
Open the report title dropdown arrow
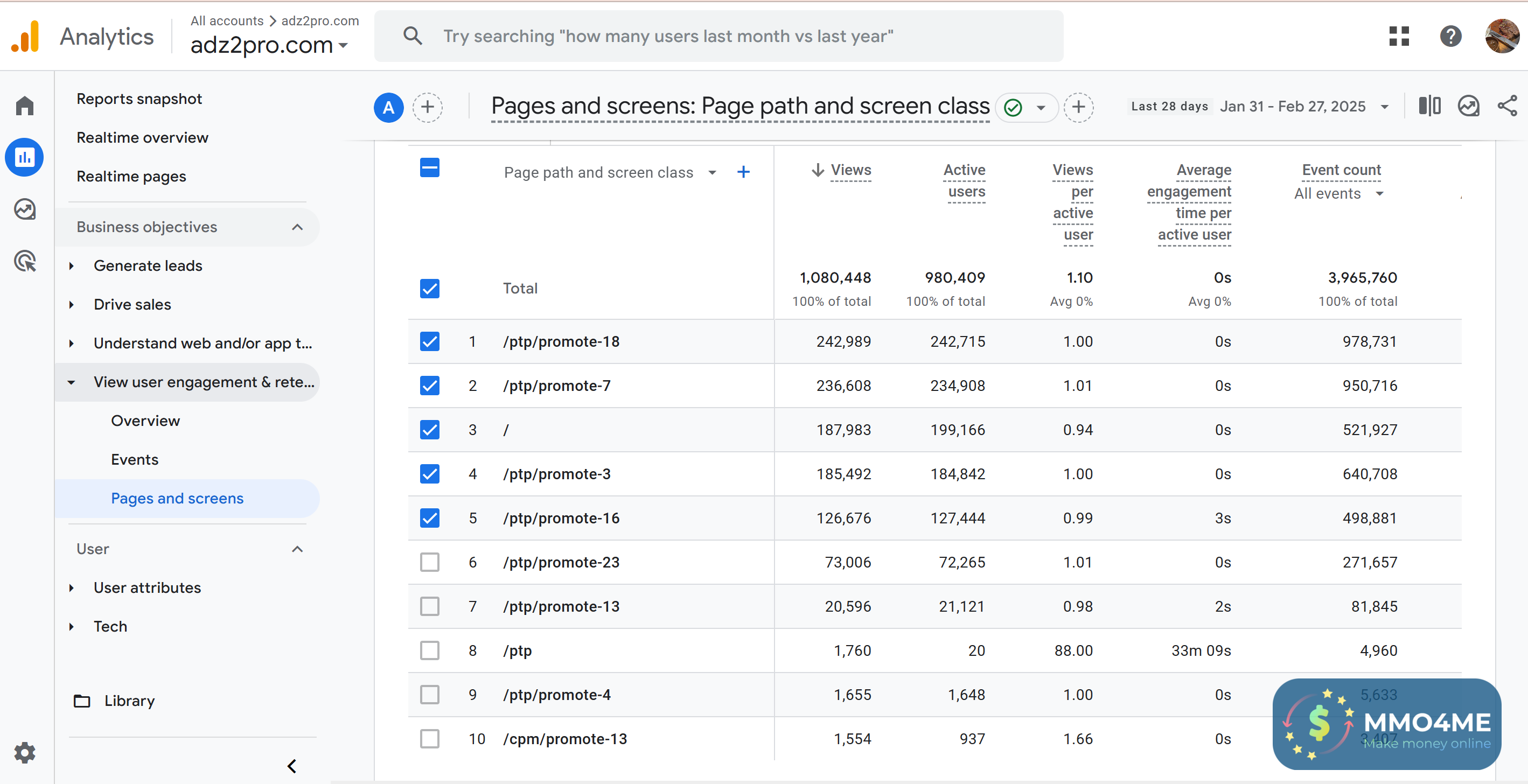(1041, 108)
